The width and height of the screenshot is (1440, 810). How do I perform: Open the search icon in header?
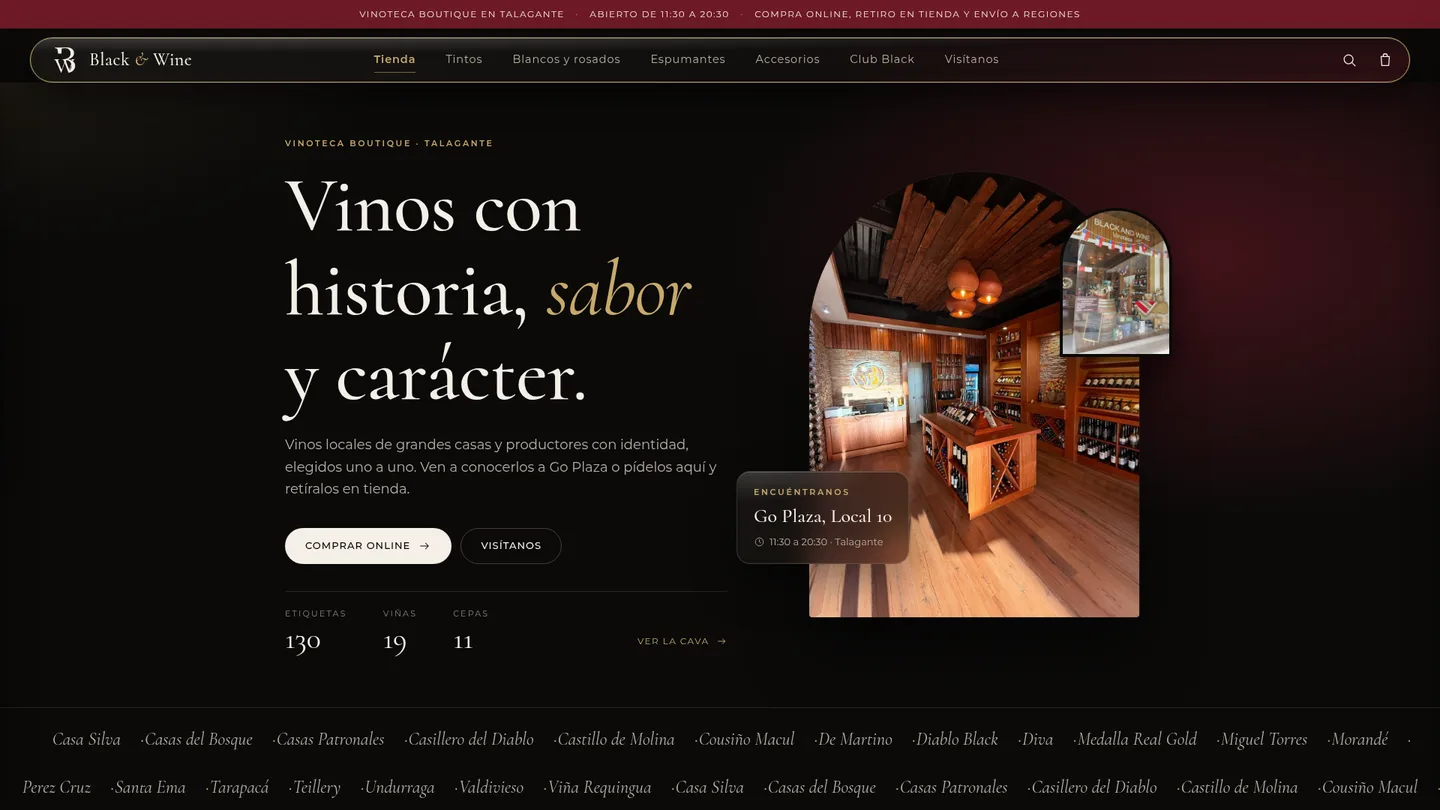(1349, 60)
